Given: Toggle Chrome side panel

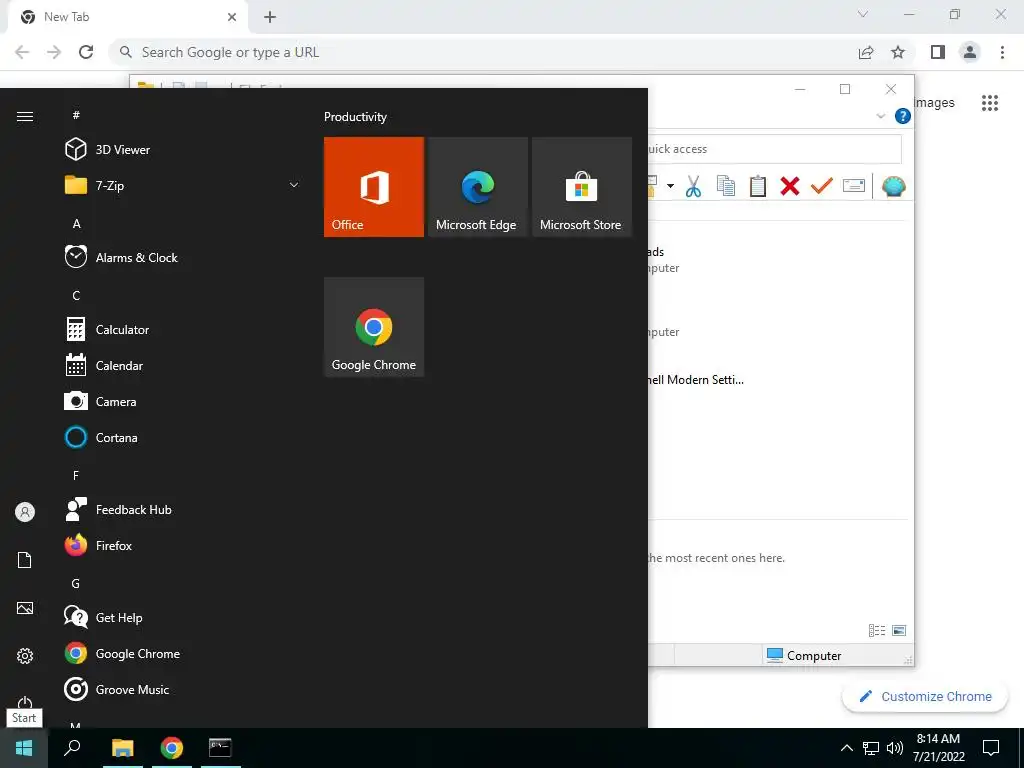Looking at the screenshot, I should (938, 52).
